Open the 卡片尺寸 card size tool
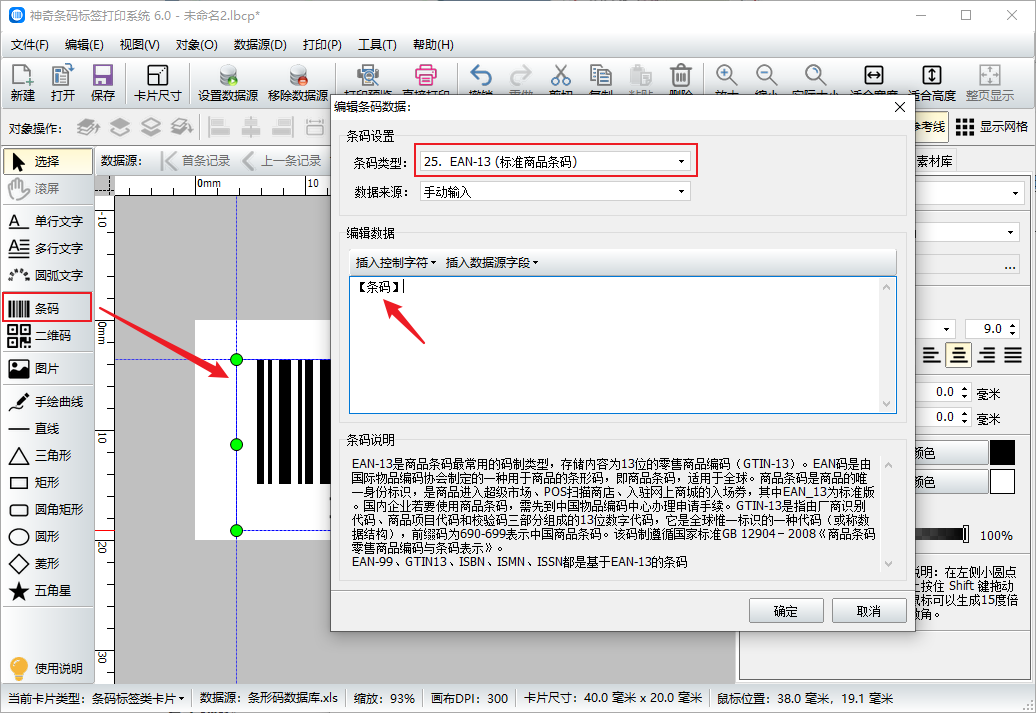The width and height of the screenshot is (1036, 713). 157,82
